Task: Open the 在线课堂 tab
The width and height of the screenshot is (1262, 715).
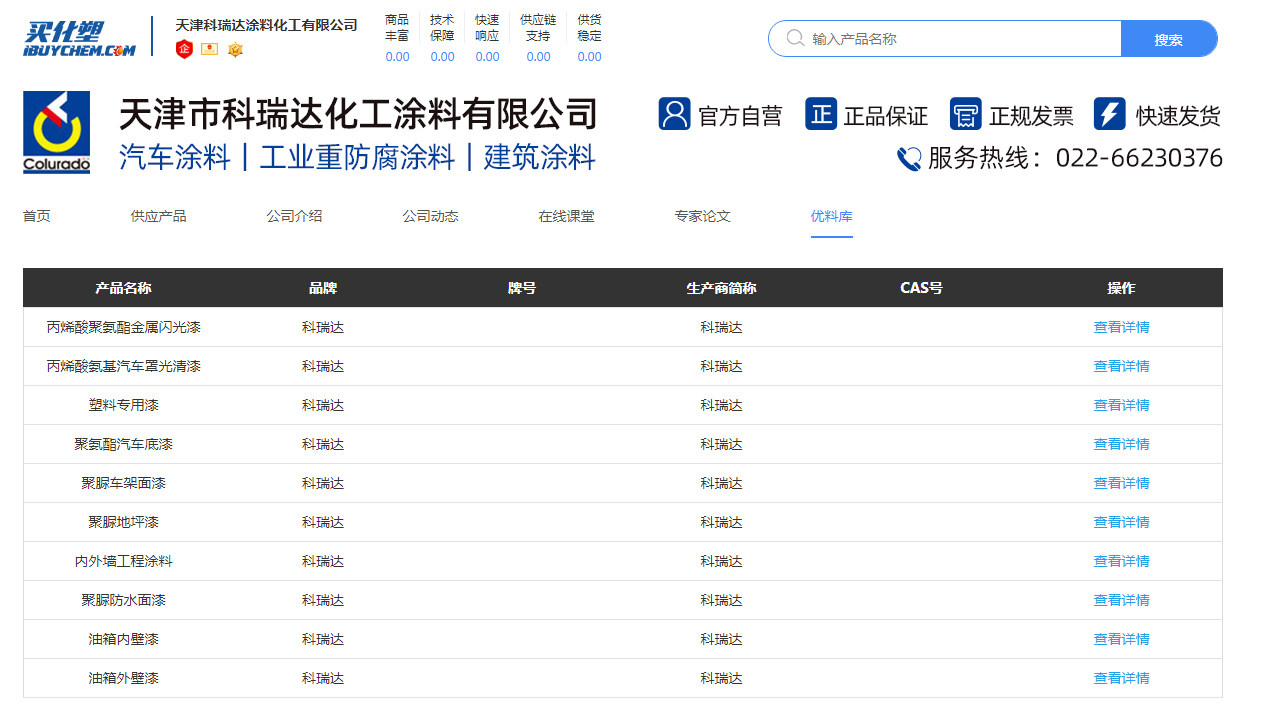Action: click(x=566, y=216)
